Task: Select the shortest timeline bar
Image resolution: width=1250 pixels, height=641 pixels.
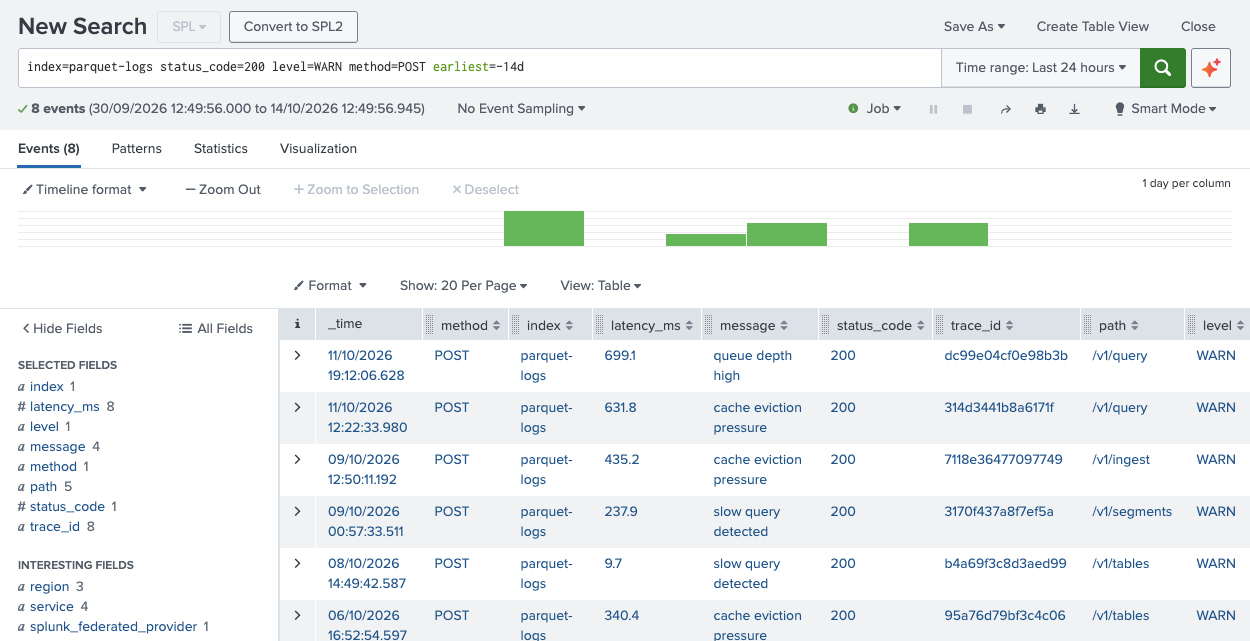Action: click(x=706, y=240)
